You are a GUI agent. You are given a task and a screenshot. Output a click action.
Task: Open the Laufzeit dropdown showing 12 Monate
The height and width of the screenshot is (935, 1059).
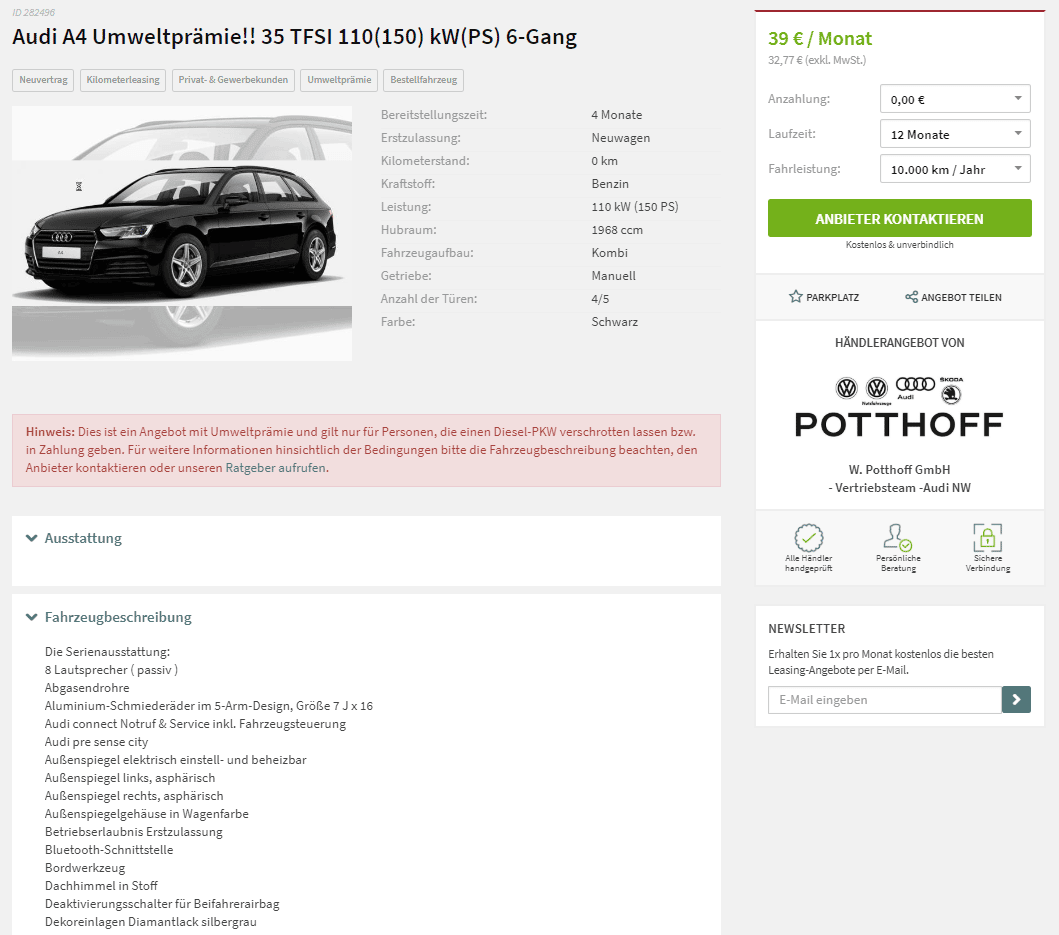pyautogui.click(x=955, y=134)
